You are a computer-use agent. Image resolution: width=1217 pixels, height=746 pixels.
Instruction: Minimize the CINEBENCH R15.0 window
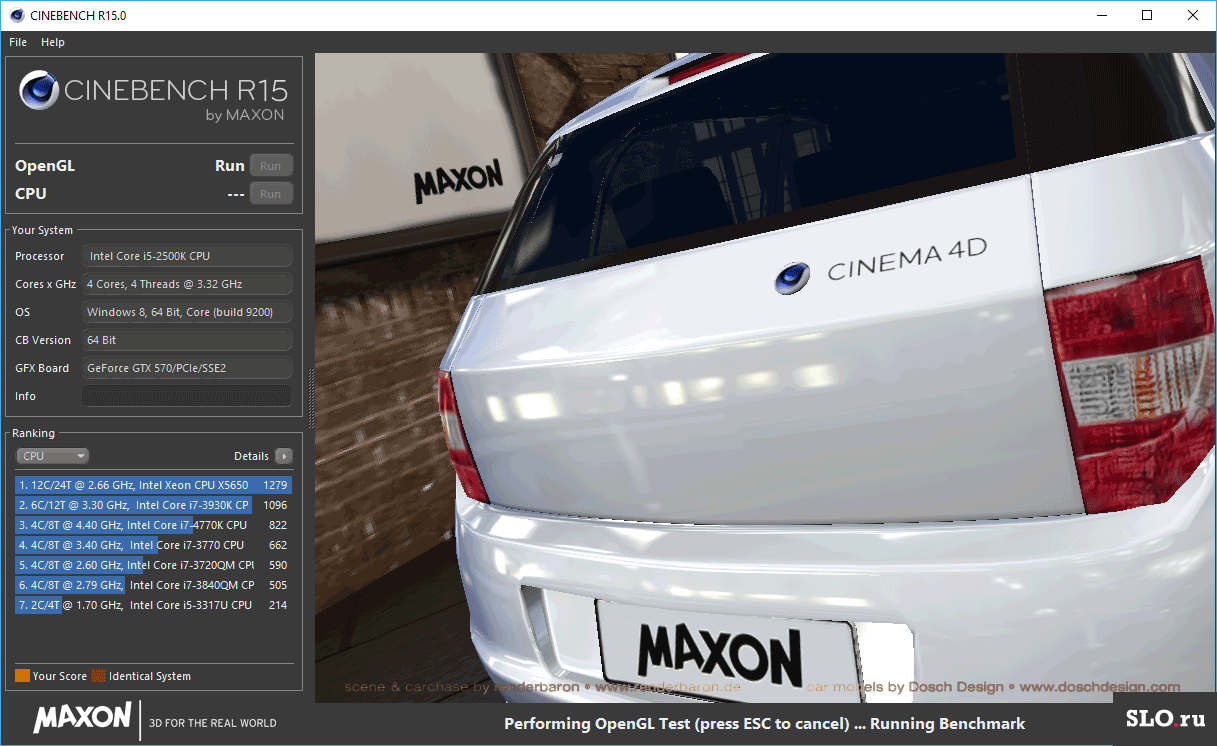1102,15
